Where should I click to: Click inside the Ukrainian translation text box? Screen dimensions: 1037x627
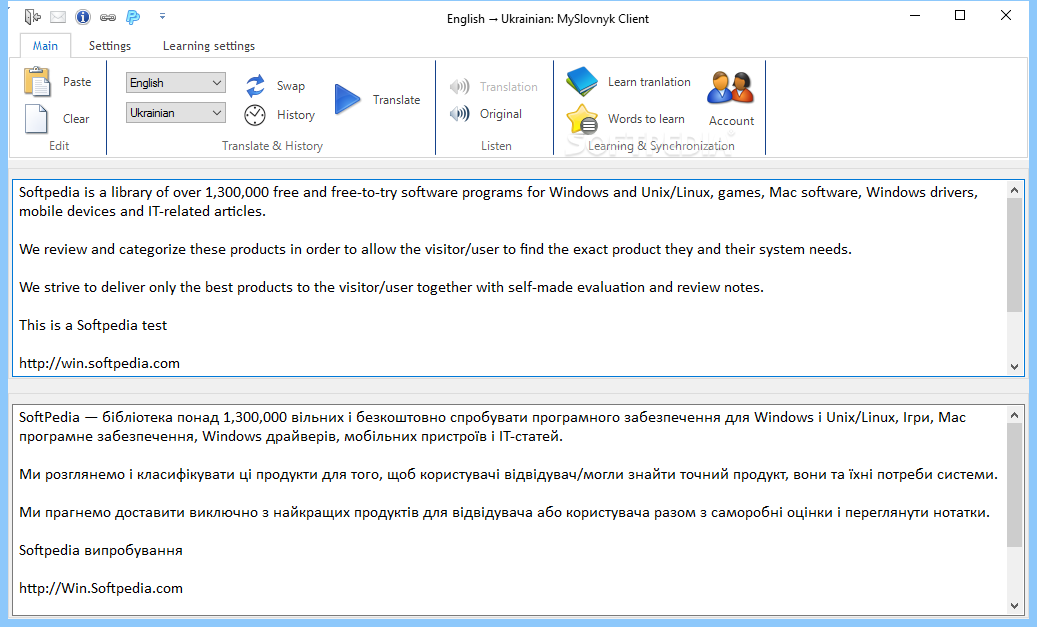click(x=509, y=509)
